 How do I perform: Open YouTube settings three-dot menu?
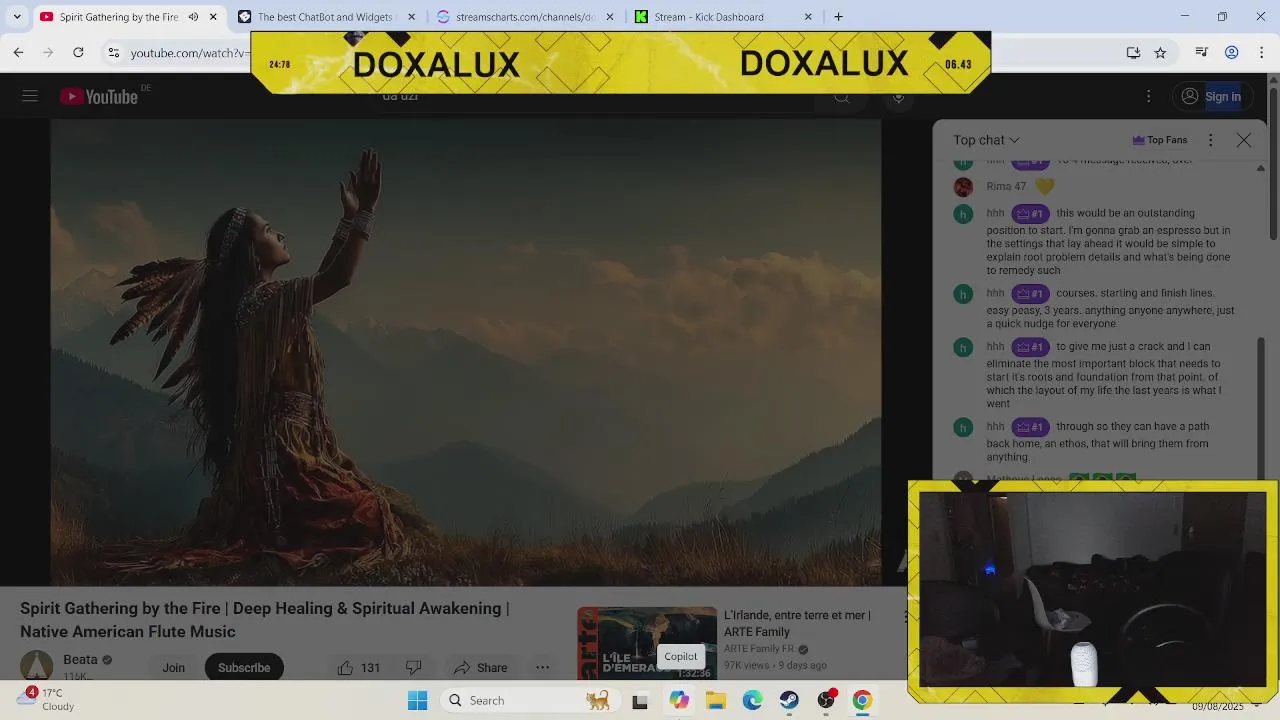coord(1148,96)
